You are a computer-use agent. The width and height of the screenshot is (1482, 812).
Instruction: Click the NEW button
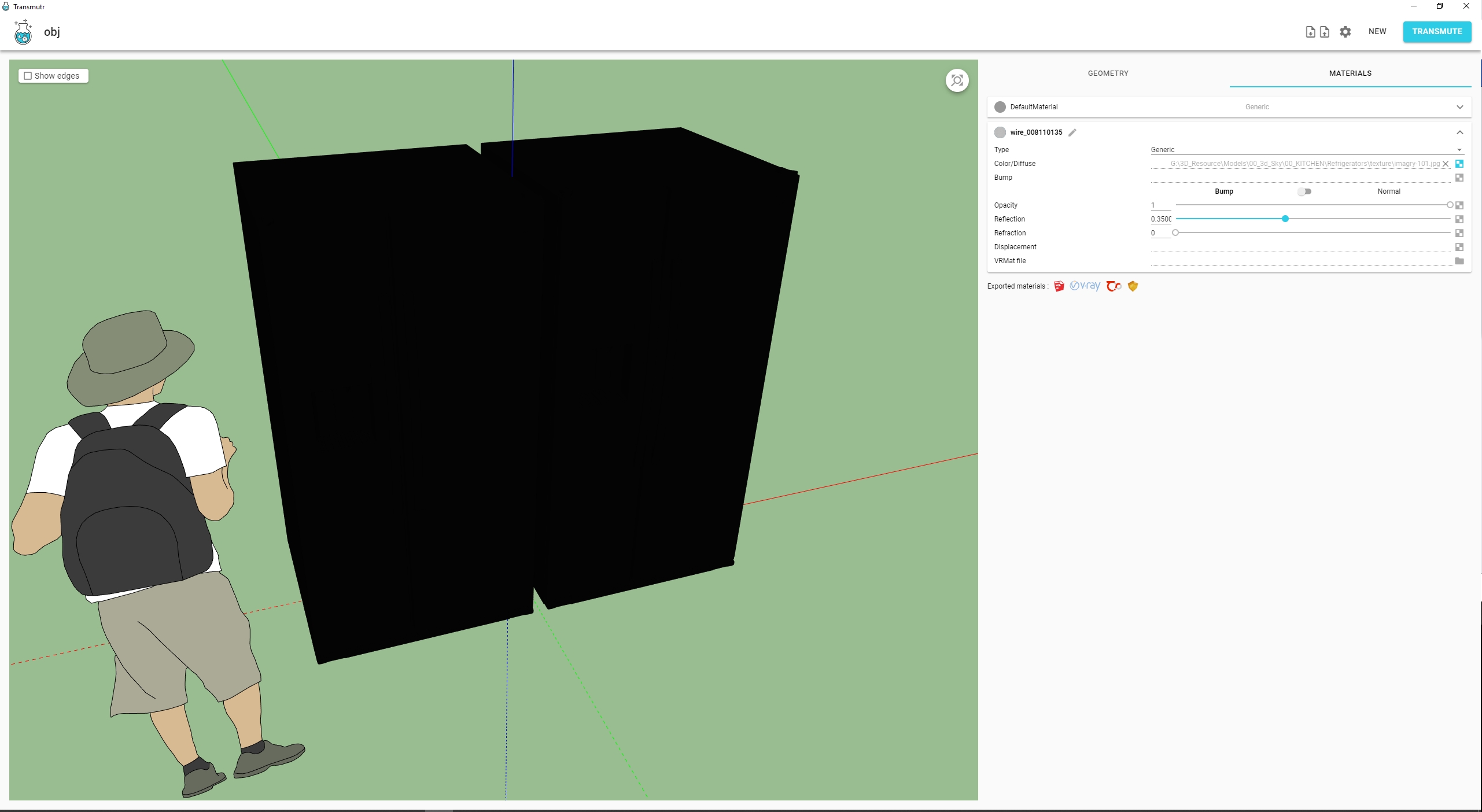point(1377,32)
